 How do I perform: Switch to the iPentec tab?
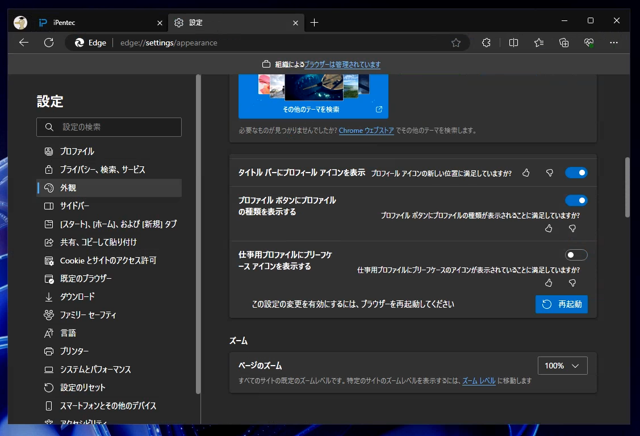(100, 23)
